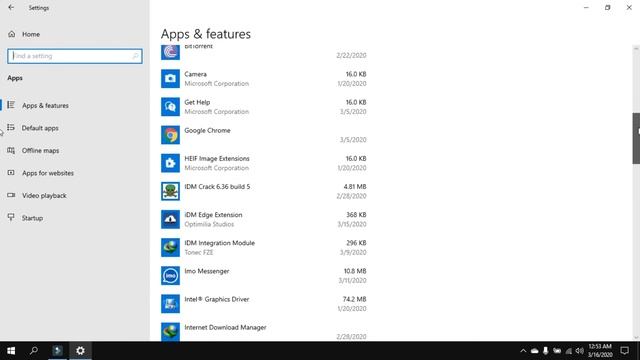The height and width of the screenshot is (360, 640).
Task: Open the Windows Start menu
Action: point(11,351)
